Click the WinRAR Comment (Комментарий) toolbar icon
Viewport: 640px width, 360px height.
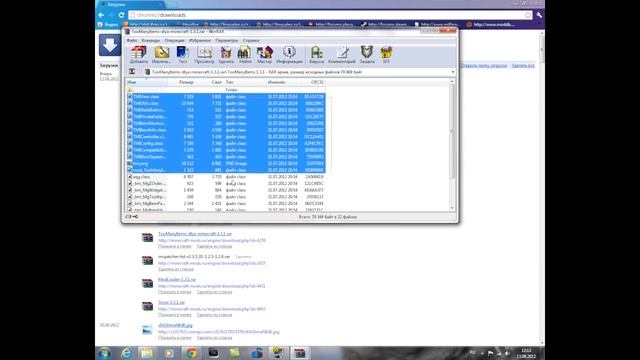pyautogui.click(x=342, y=54)
